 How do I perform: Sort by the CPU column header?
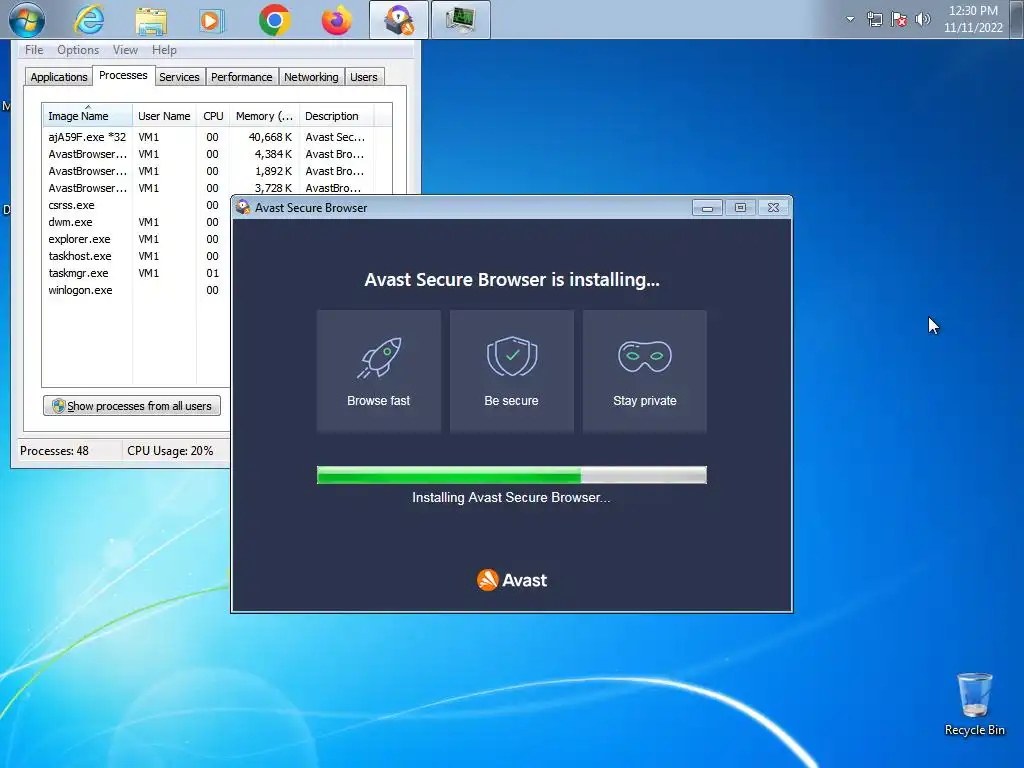(x=213, y=116)
